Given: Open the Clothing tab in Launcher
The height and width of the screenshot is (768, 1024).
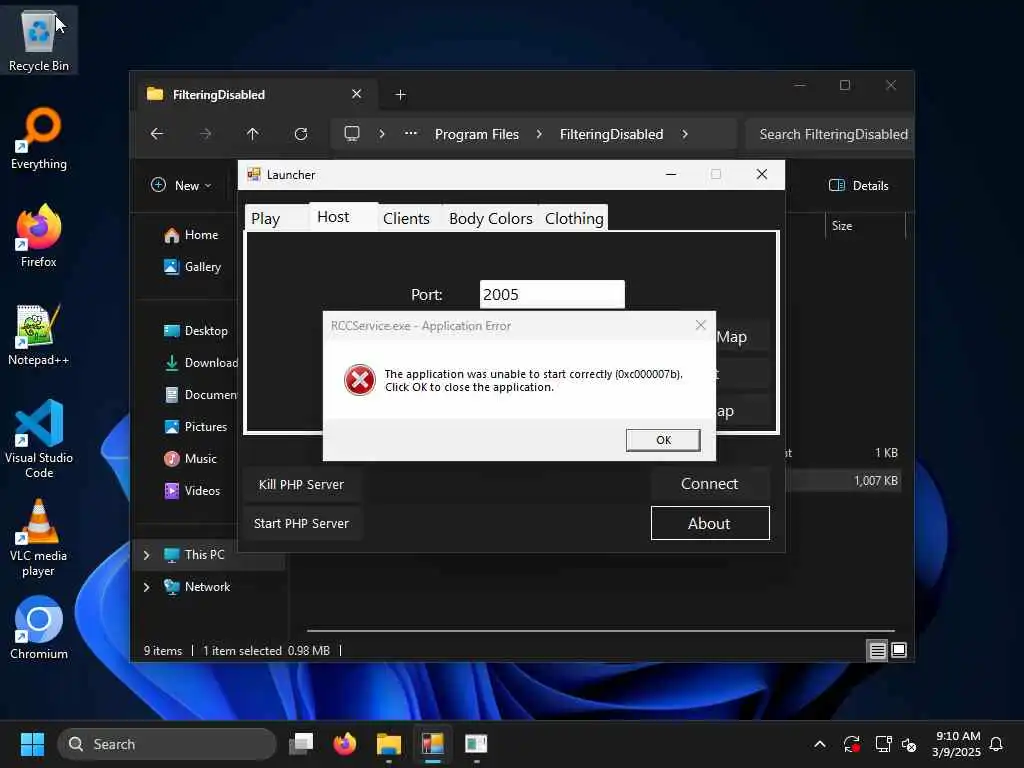Looking at the screenshot, I should pos(574,218).
